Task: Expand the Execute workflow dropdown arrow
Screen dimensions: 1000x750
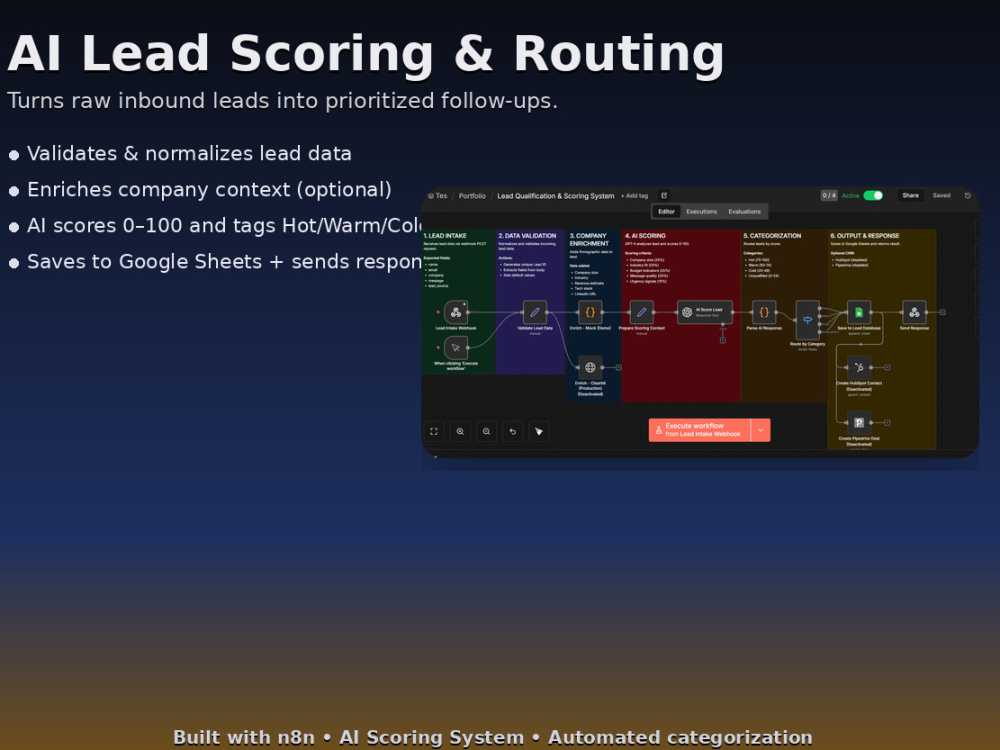Action: pos(761,430)
